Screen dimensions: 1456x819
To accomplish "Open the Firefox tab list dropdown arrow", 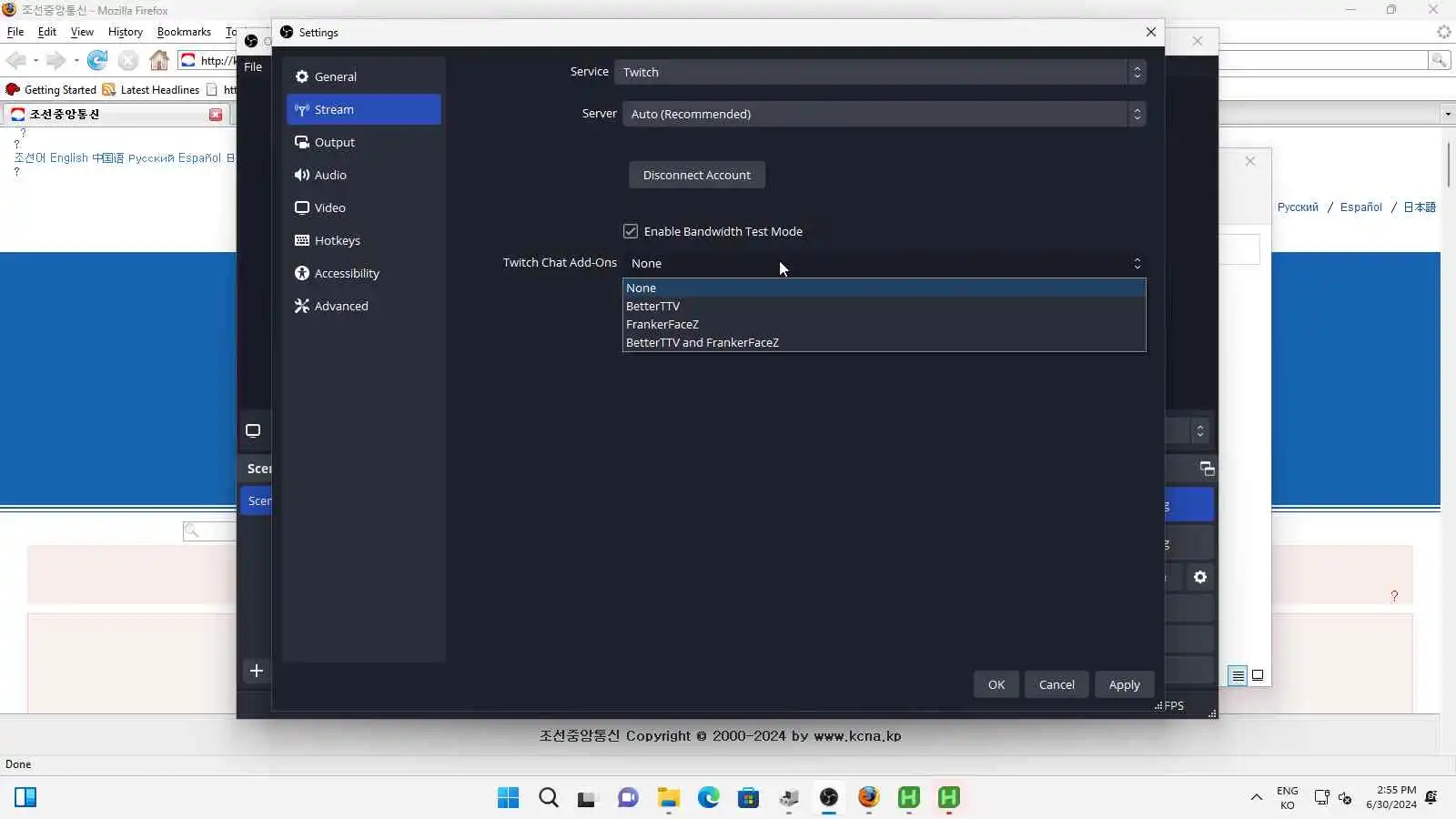I will click(x=1448, y=114).
